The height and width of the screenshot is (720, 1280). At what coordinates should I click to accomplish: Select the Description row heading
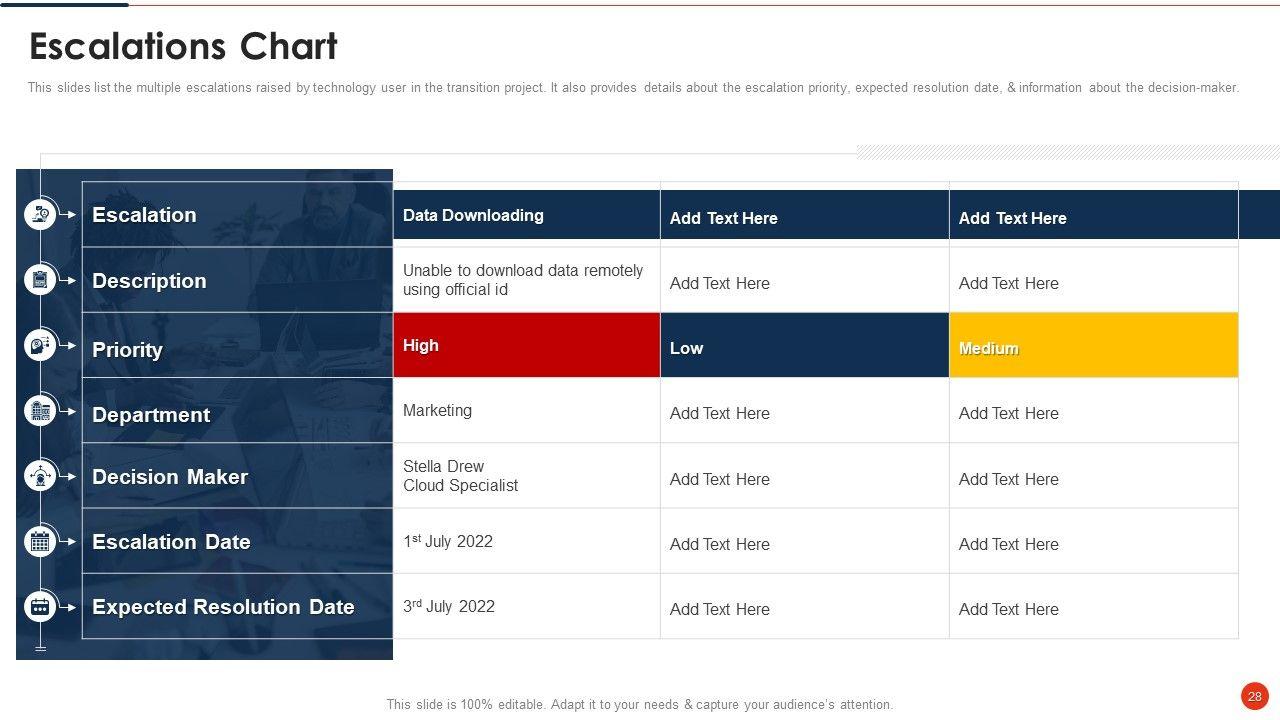(149, 281)
